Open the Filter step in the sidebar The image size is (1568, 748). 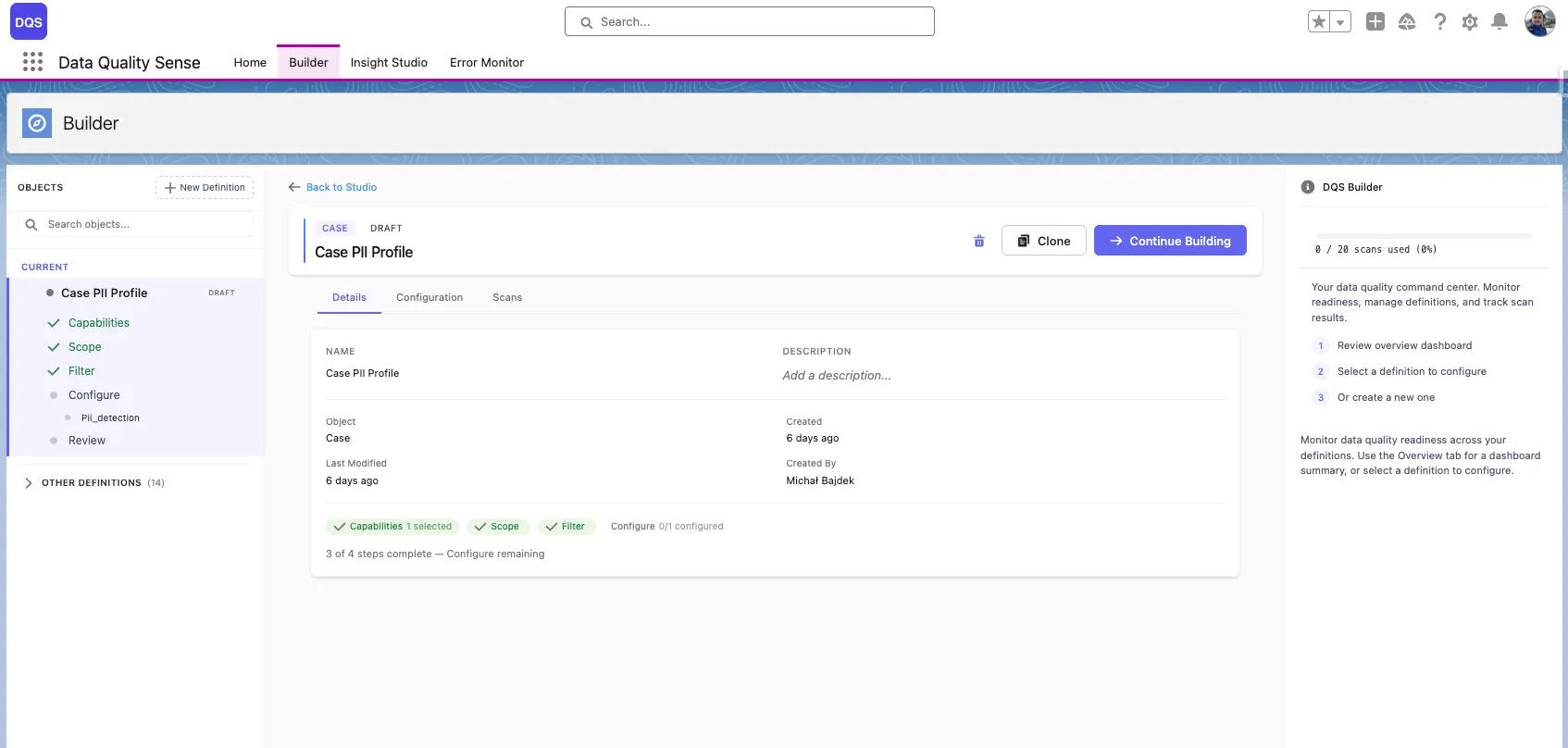(81, 371)
